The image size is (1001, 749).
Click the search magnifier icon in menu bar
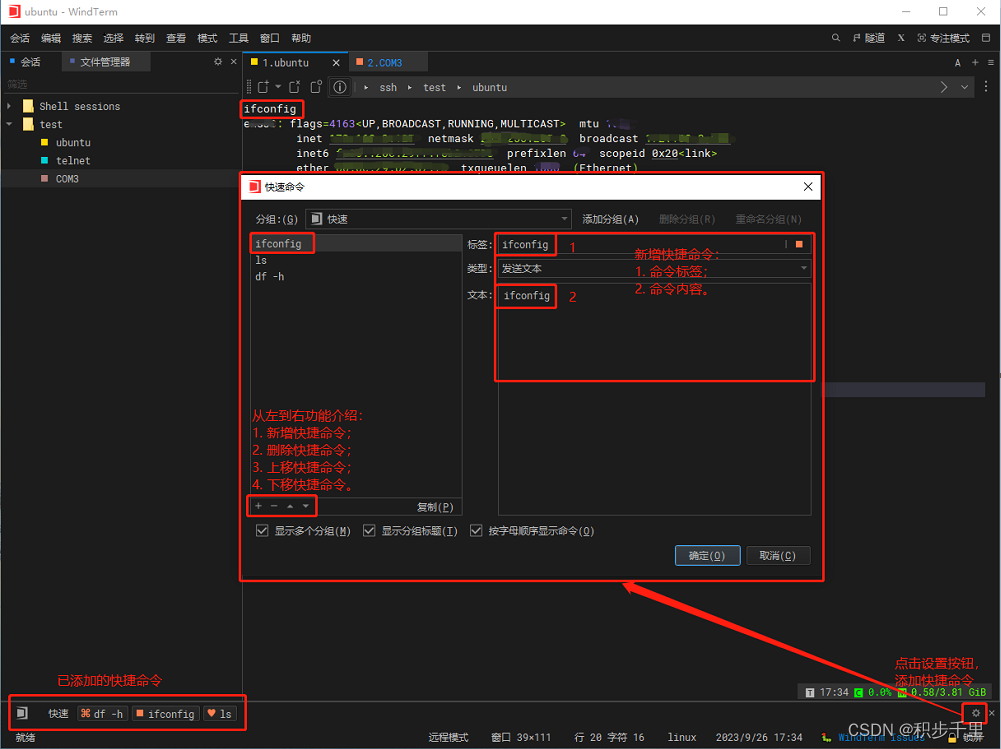(836, 38)
